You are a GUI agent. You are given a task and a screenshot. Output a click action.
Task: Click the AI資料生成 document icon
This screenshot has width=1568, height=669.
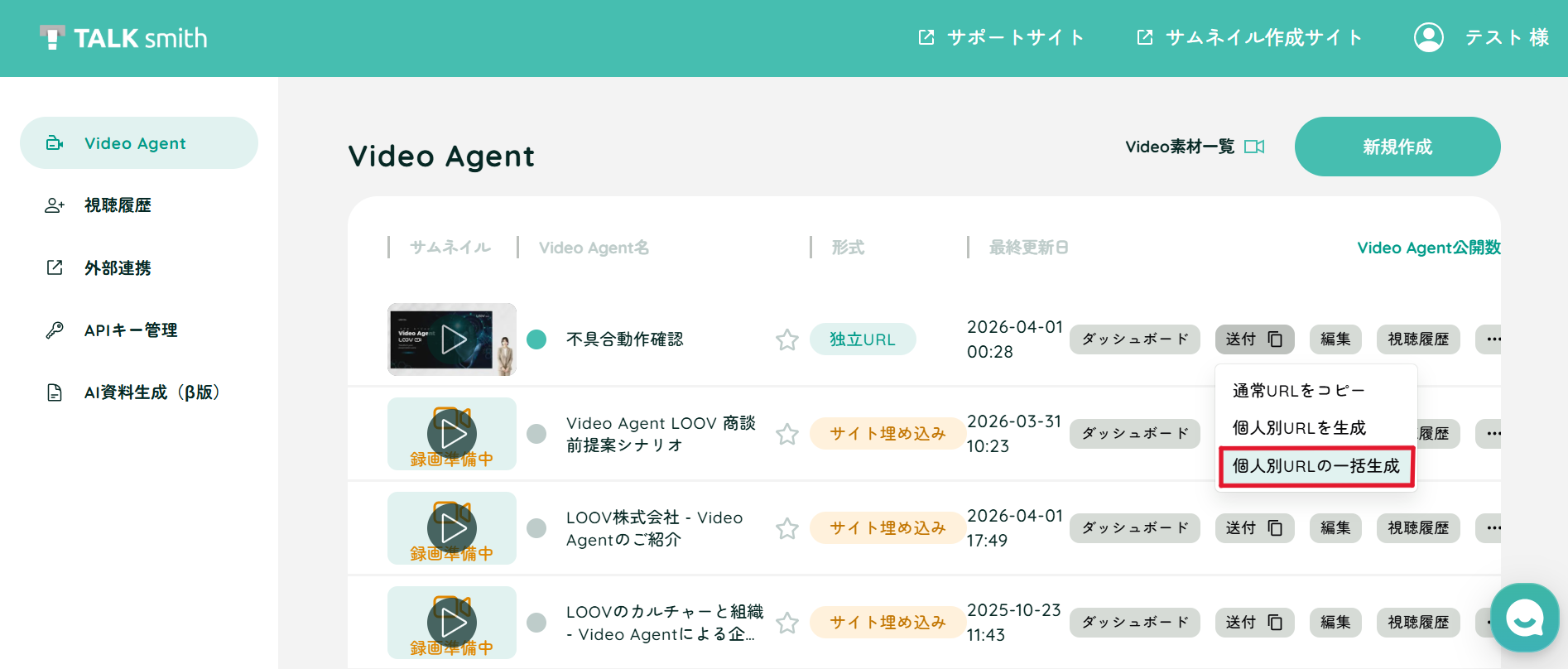click(55, 392)
